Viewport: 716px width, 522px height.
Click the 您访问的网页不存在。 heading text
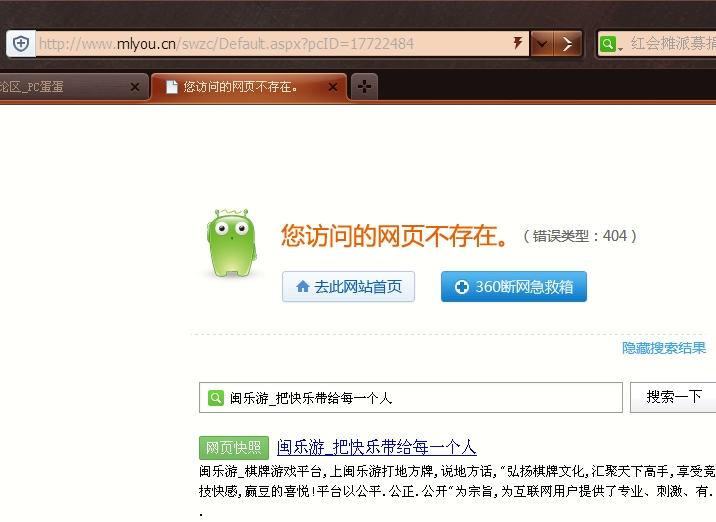pyautogui.click(x=394, y=236)
